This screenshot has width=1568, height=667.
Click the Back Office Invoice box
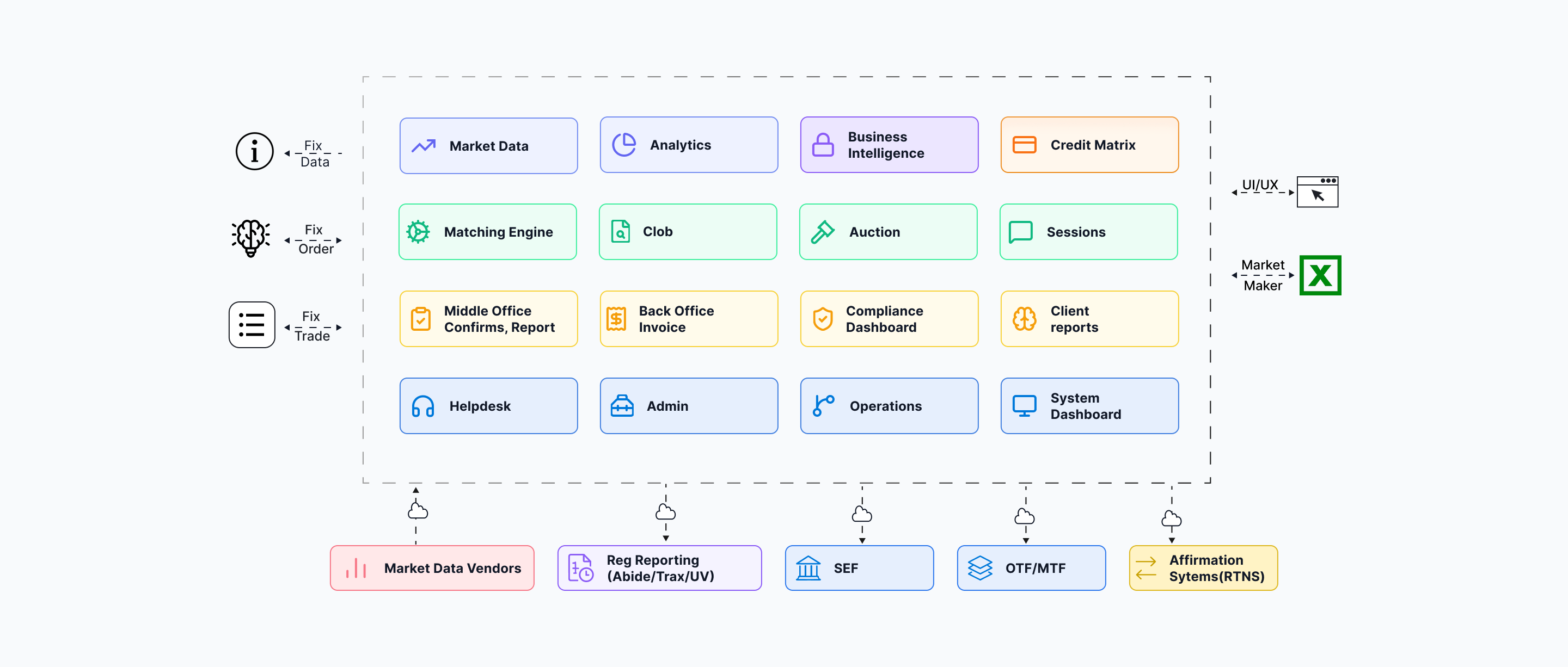(x=689, y=319)
